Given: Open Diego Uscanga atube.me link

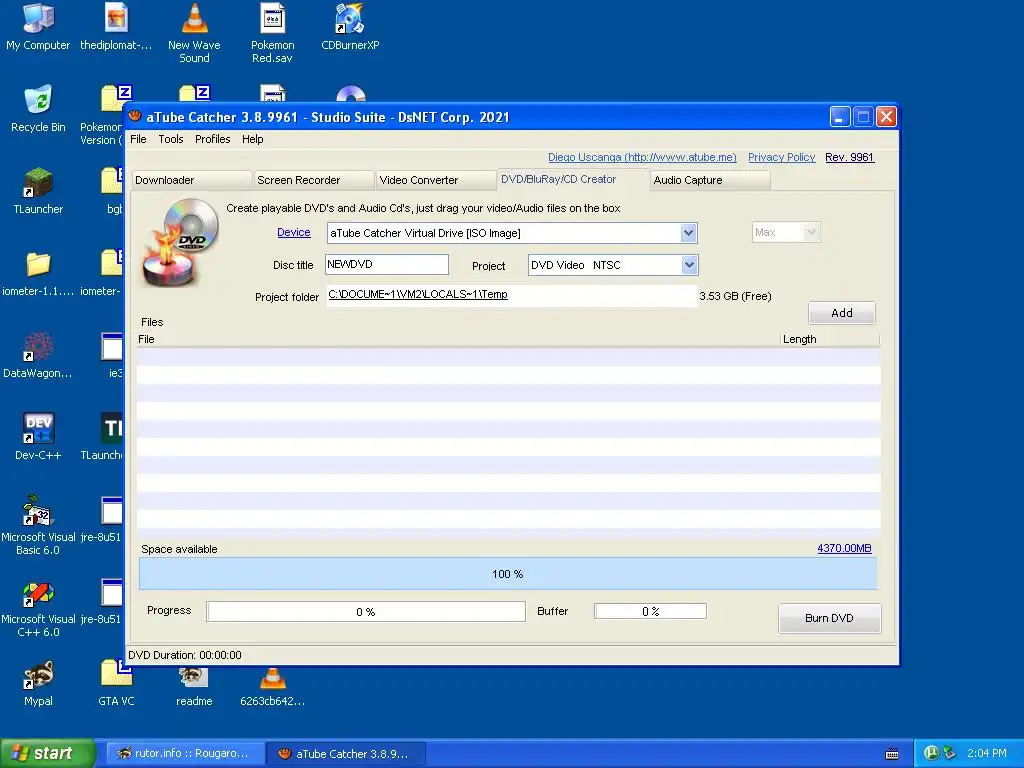Looking at the screenshot, I should pos(642,157).
